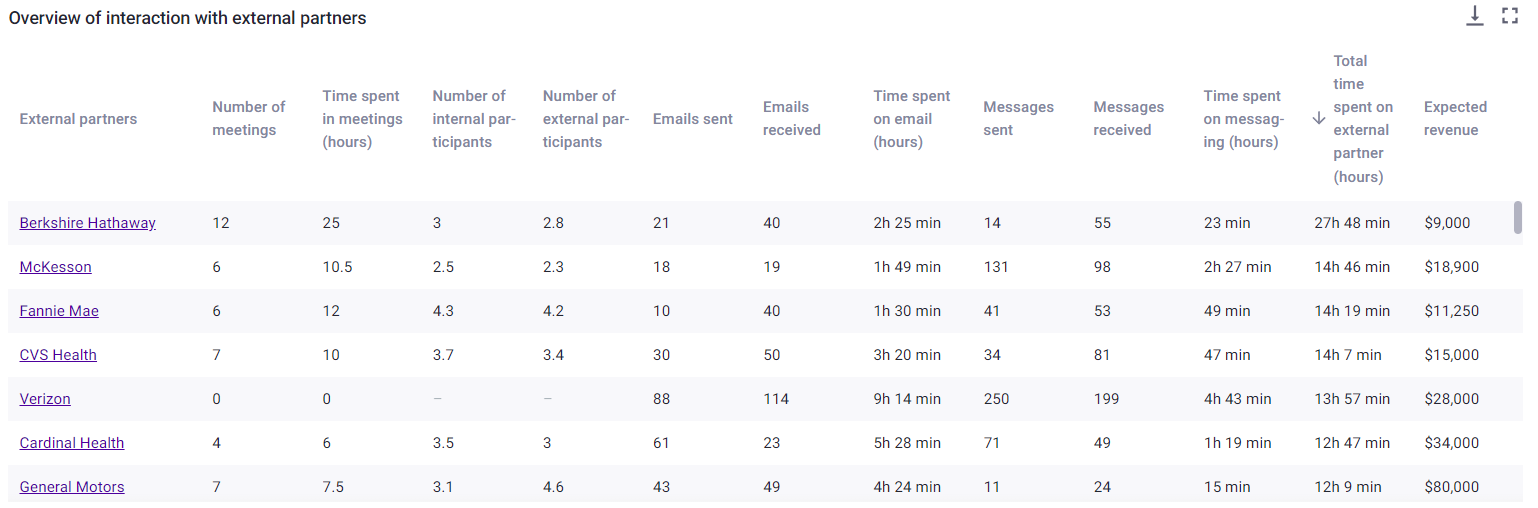Screen dimensions: 1538x508
Task: Sort by Emails received column header
Action: coord(792,118)
